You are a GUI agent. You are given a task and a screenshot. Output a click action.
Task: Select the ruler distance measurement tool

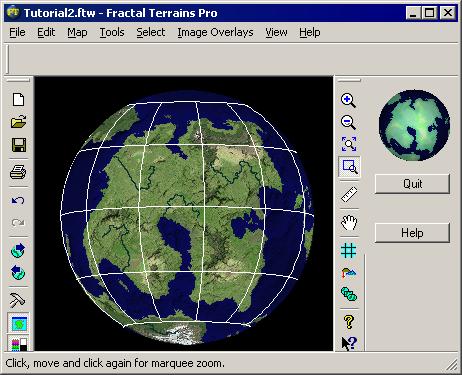pyautogui.click(x=349, y=194)
